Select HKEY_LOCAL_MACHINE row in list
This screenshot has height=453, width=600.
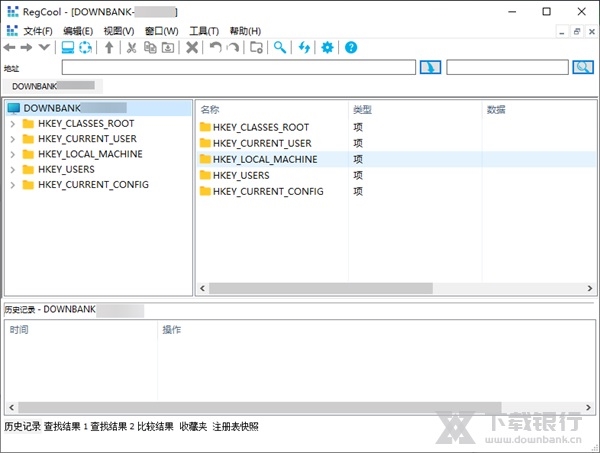click(396, 159)
